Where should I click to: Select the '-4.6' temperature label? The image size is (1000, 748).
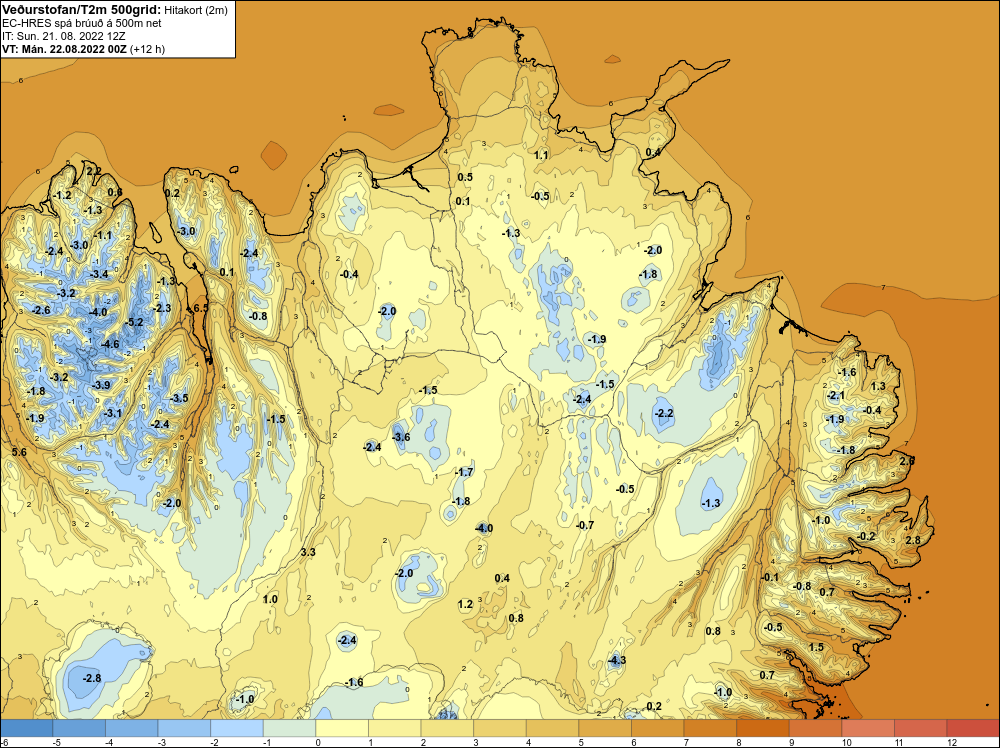click(x=110, y=344)
